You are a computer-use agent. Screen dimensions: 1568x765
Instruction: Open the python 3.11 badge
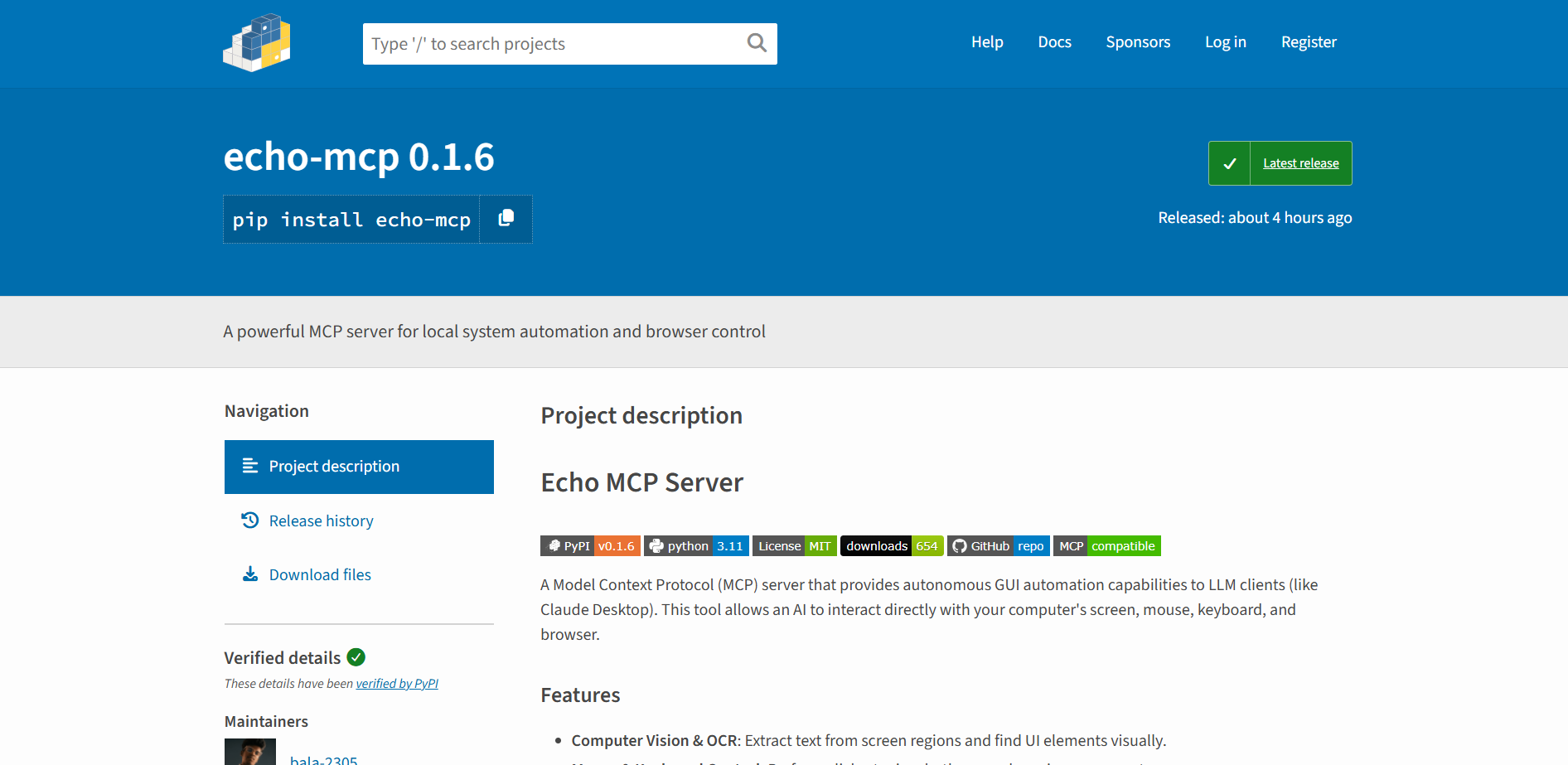[696, 546]
